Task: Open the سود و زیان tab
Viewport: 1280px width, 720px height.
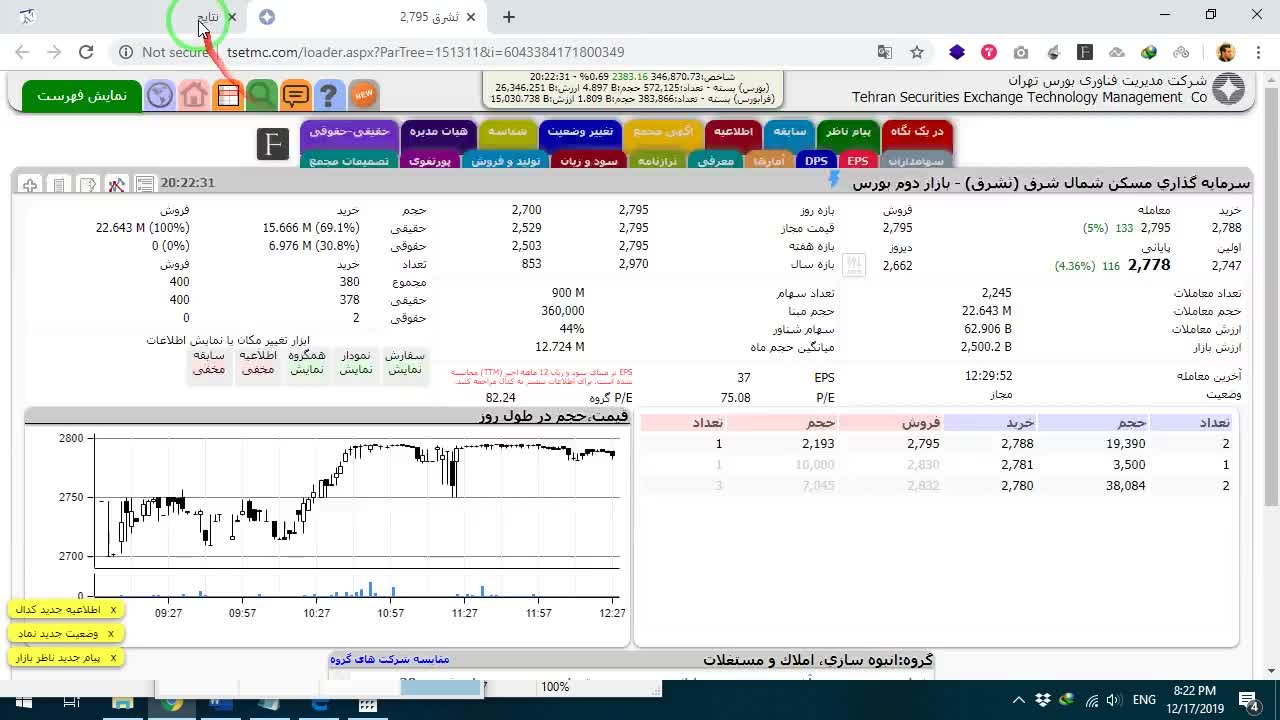Action: click(x=589, y=160)
